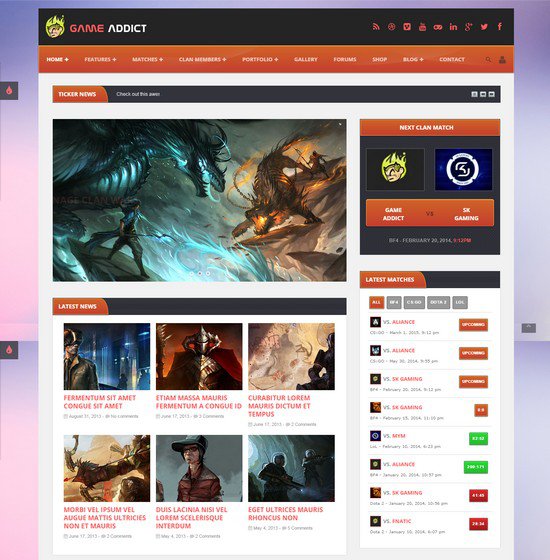Viewport: 550px width, 560px height.
Task: Open the Fermentum Sit Amet Congue article
Action: 100,402
